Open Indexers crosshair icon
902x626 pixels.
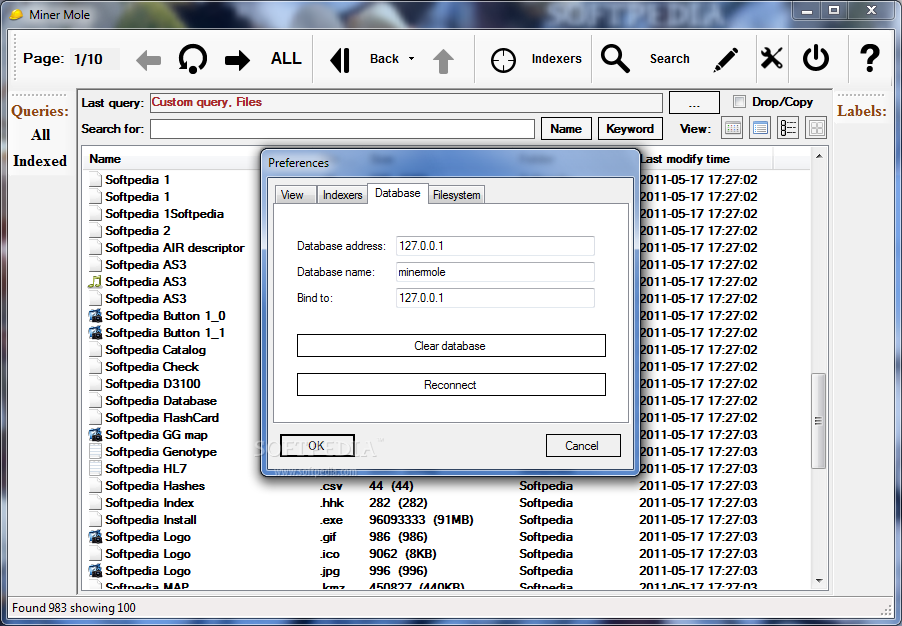pos(503,60)
